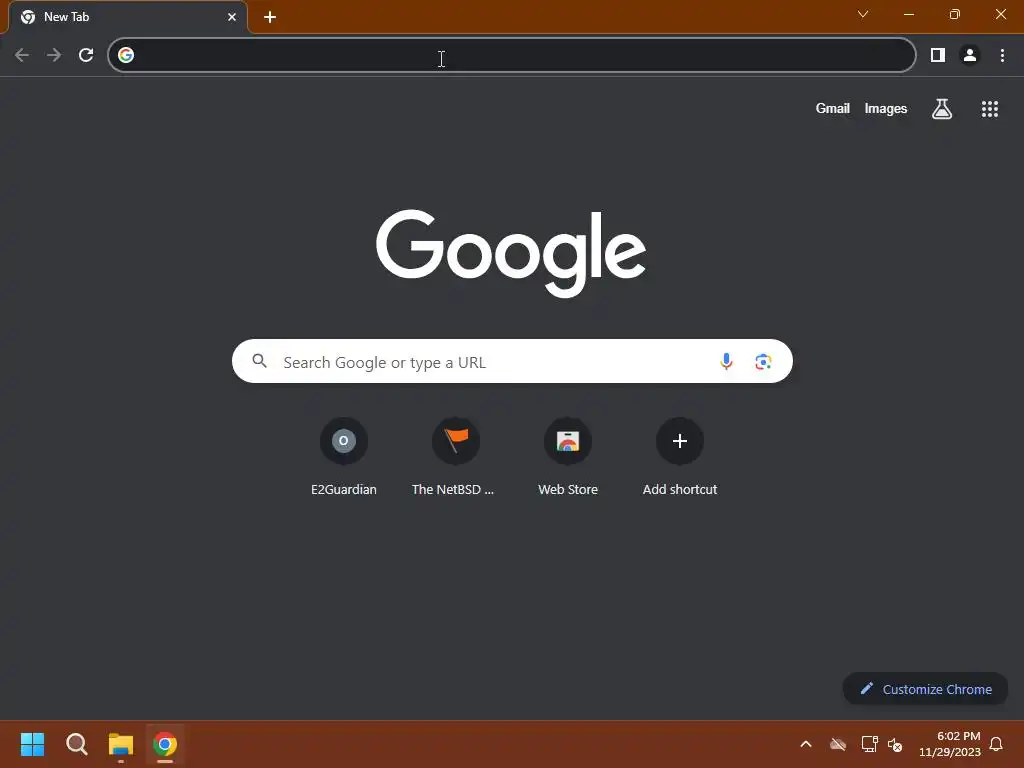Click the magnifier icon in search box
Viewport: 1024px width, 768px height.
click(259, 360)
